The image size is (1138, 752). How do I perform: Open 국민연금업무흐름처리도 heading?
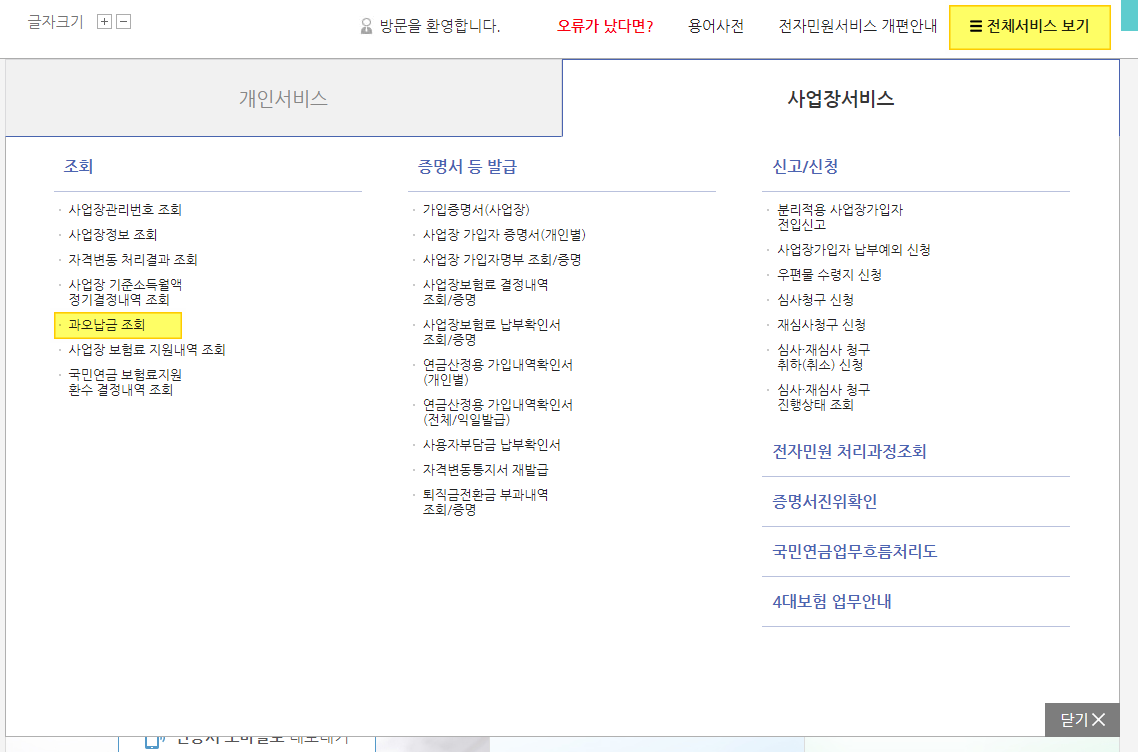(x=854, y=552)
